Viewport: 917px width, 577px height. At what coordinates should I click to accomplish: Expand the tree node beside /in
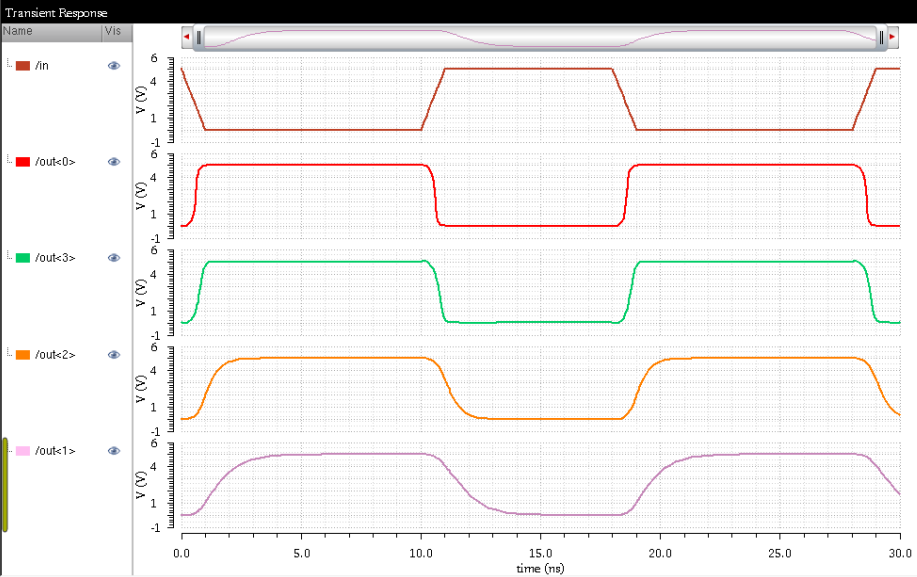pos(8,65)
